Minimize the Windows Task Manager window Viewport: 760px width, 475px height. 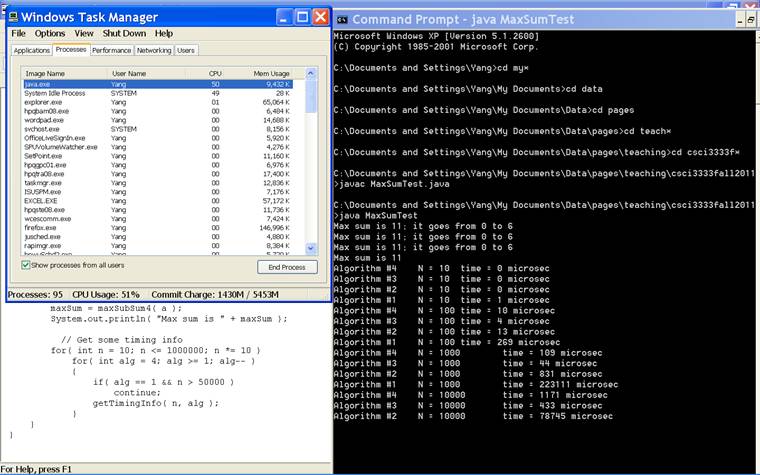click(282, 17)
